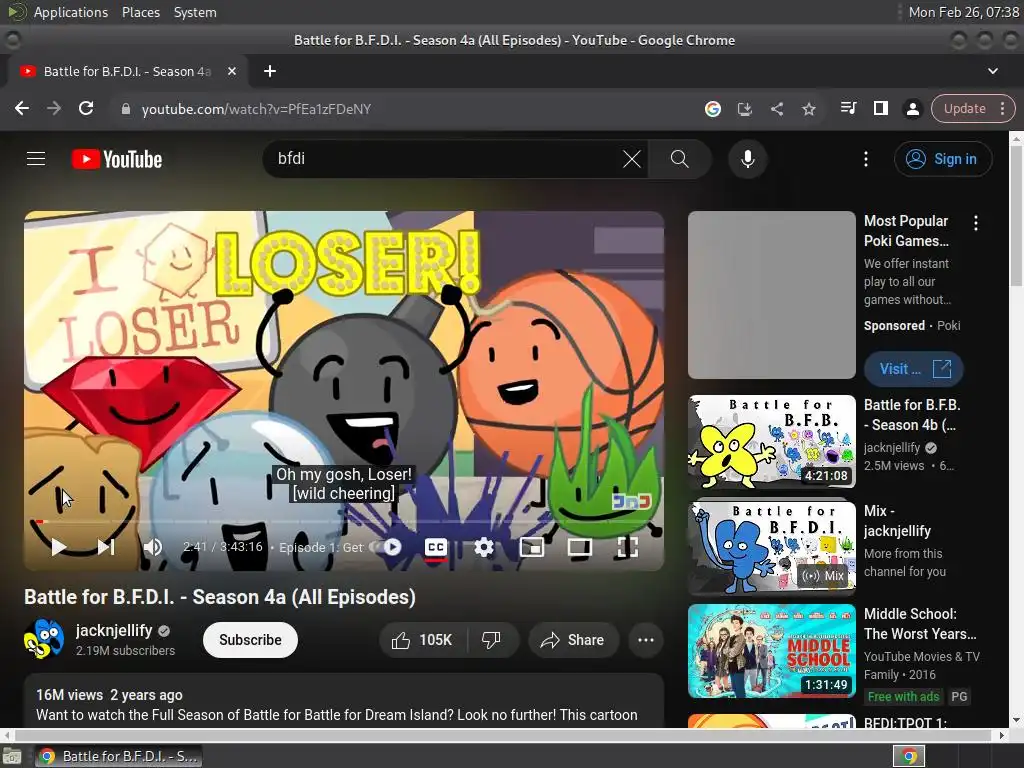Open jacknjellify channel avatar
Viewport: 1024px width, 768px height.
[x=44, y=639]
